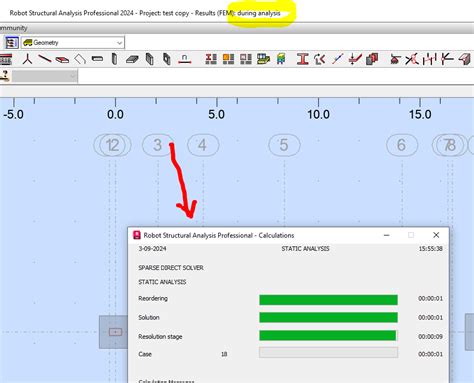Click the Geometry dropdown chevron arrow
The image size is (474, 383).
(x=119, y=43)
